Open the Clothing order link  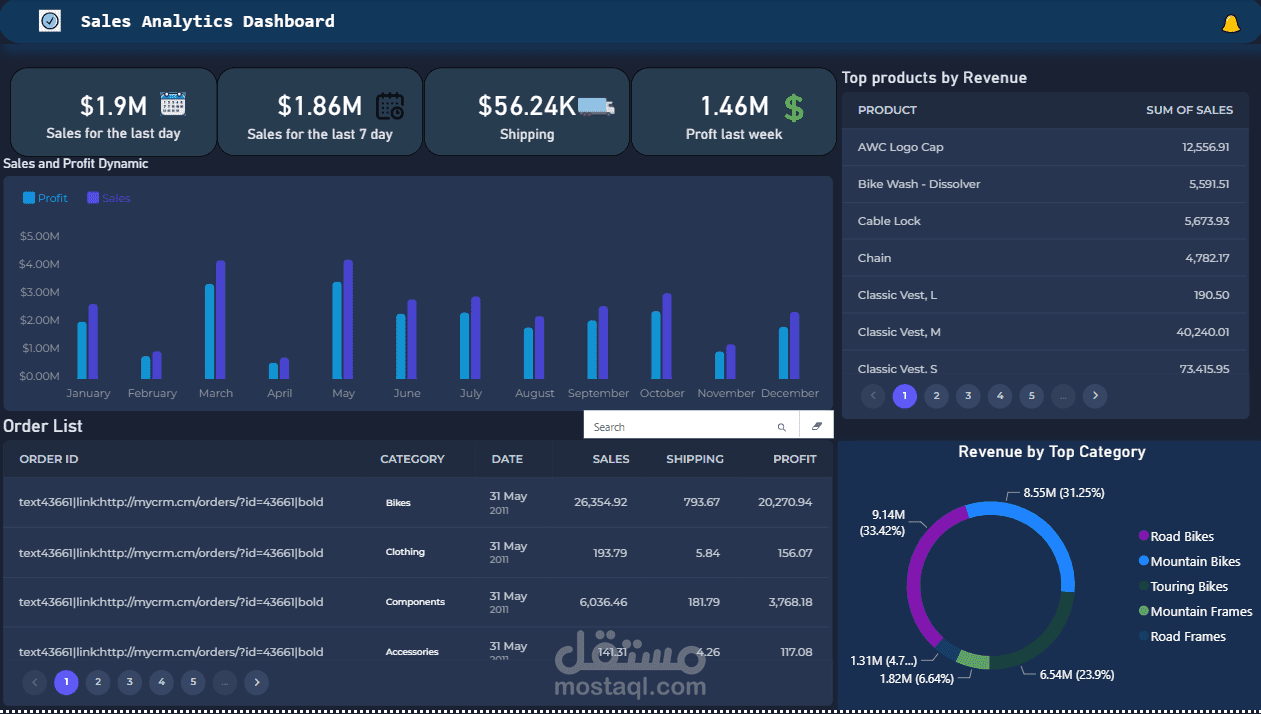[x=171, y=552]
